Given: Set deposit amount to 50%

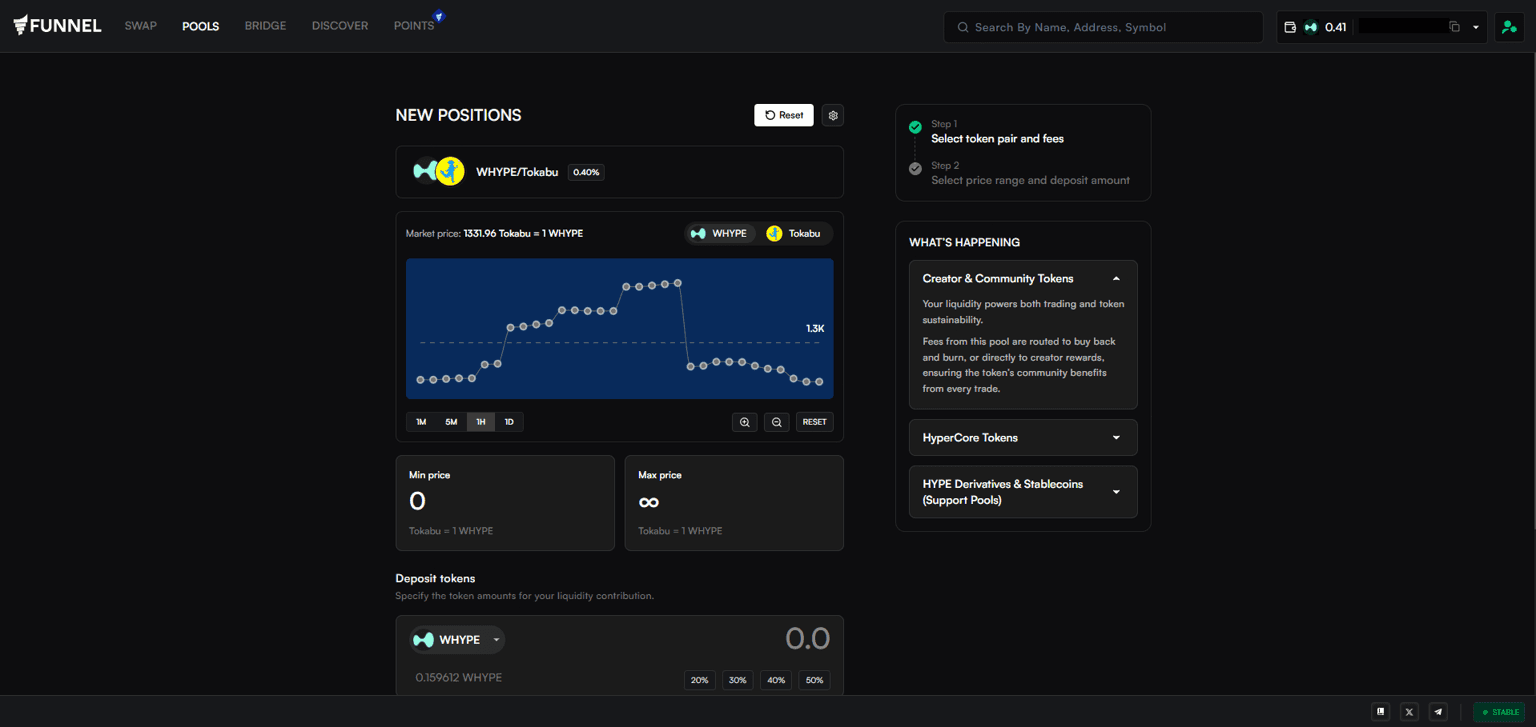Looking at the screenshot, I should coord(814,680).
